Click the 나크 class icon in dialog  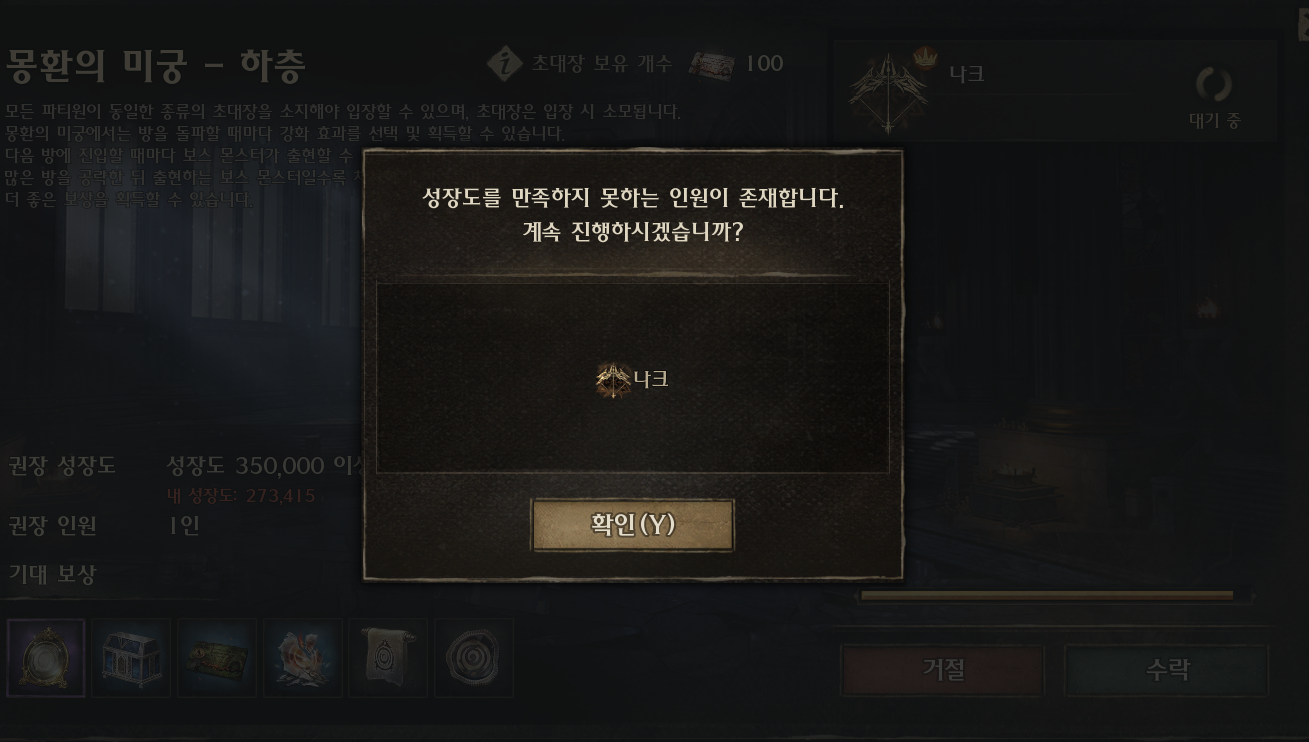click(613, 380)
